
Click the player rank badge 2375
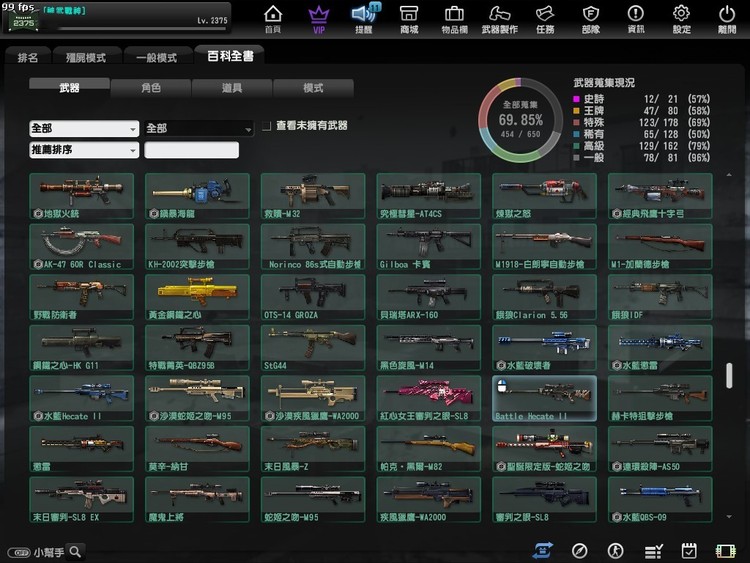click(x=22, y=20)
